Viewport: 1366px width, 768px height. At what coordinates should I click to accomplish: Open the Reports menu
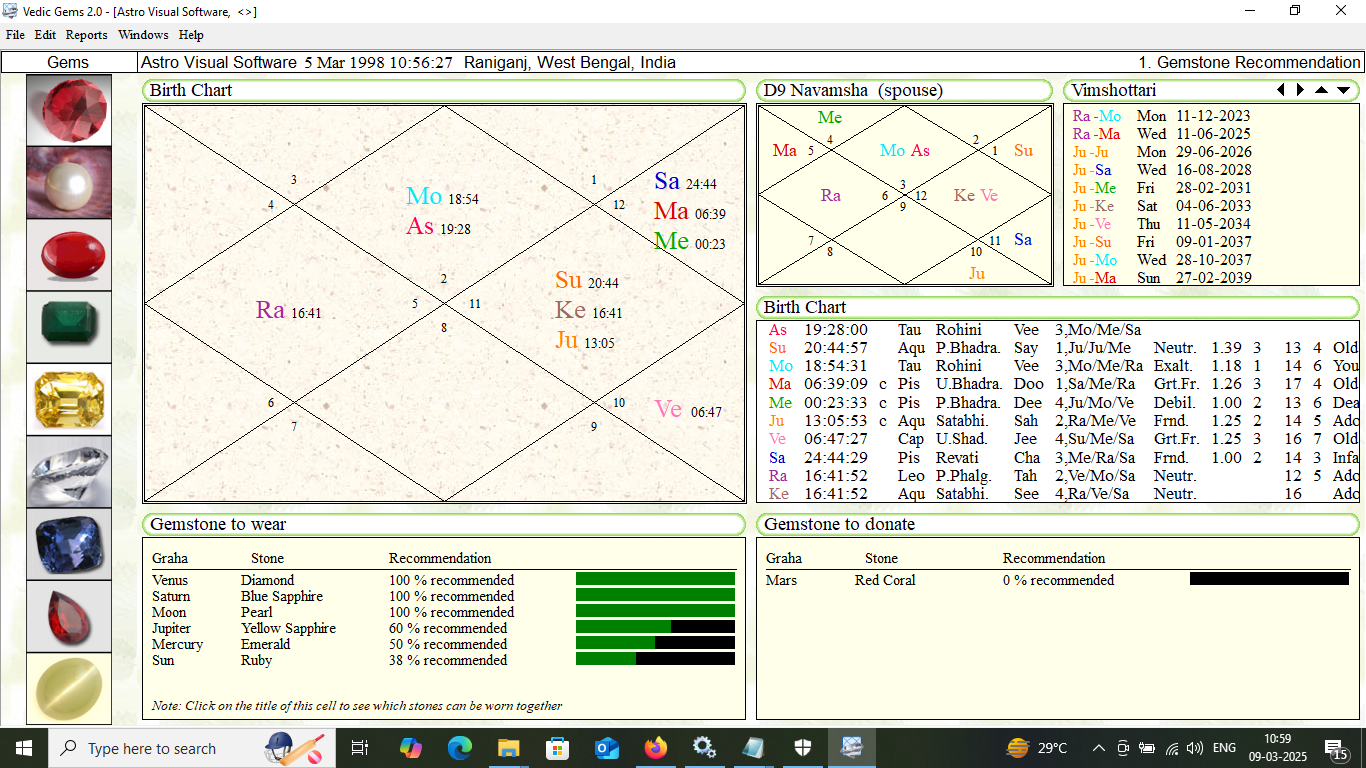[x=87, y=35]
